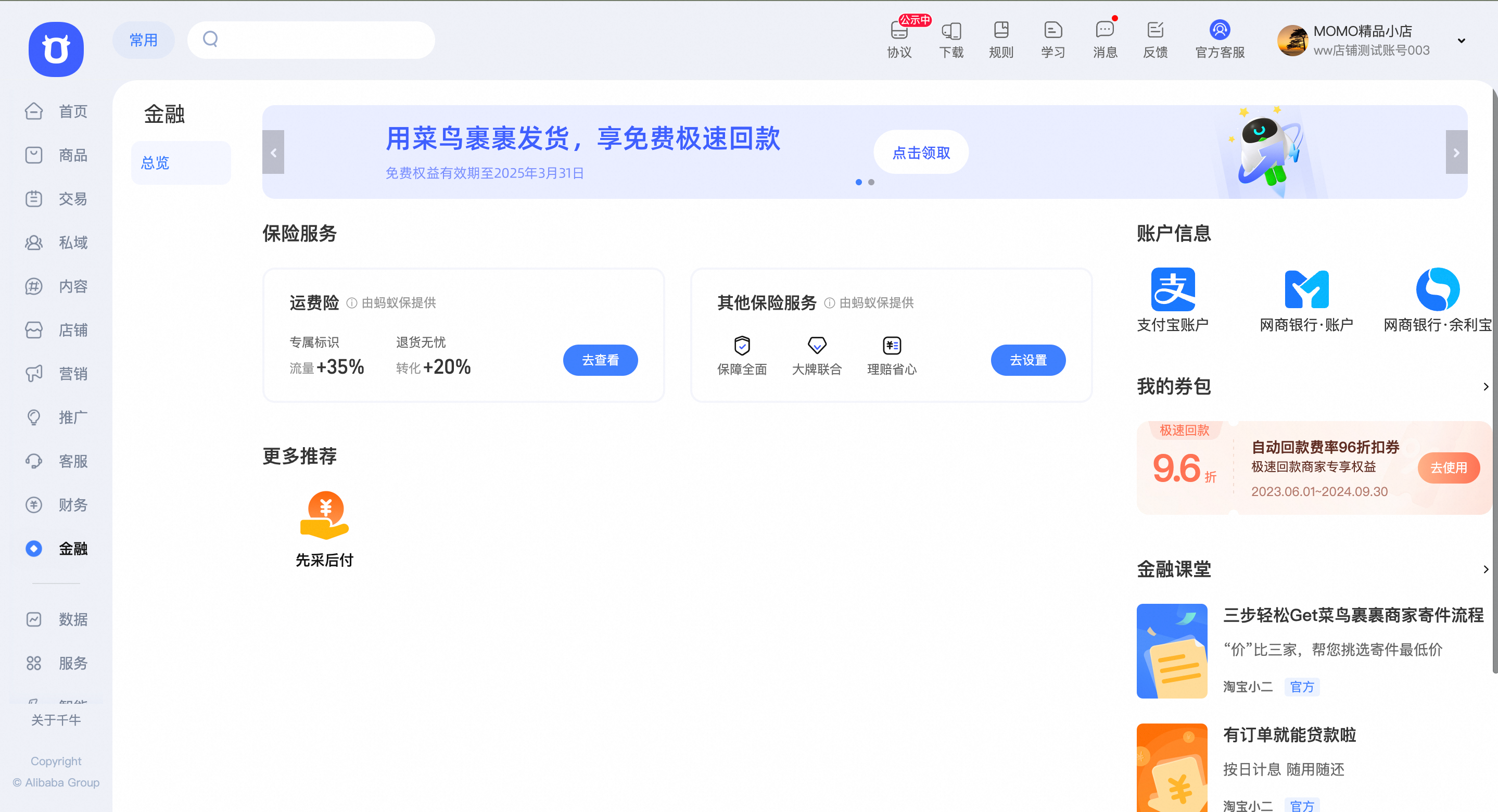Open the 反馈 feedback icon
1498x812 pixels.
pos(1155,40)
